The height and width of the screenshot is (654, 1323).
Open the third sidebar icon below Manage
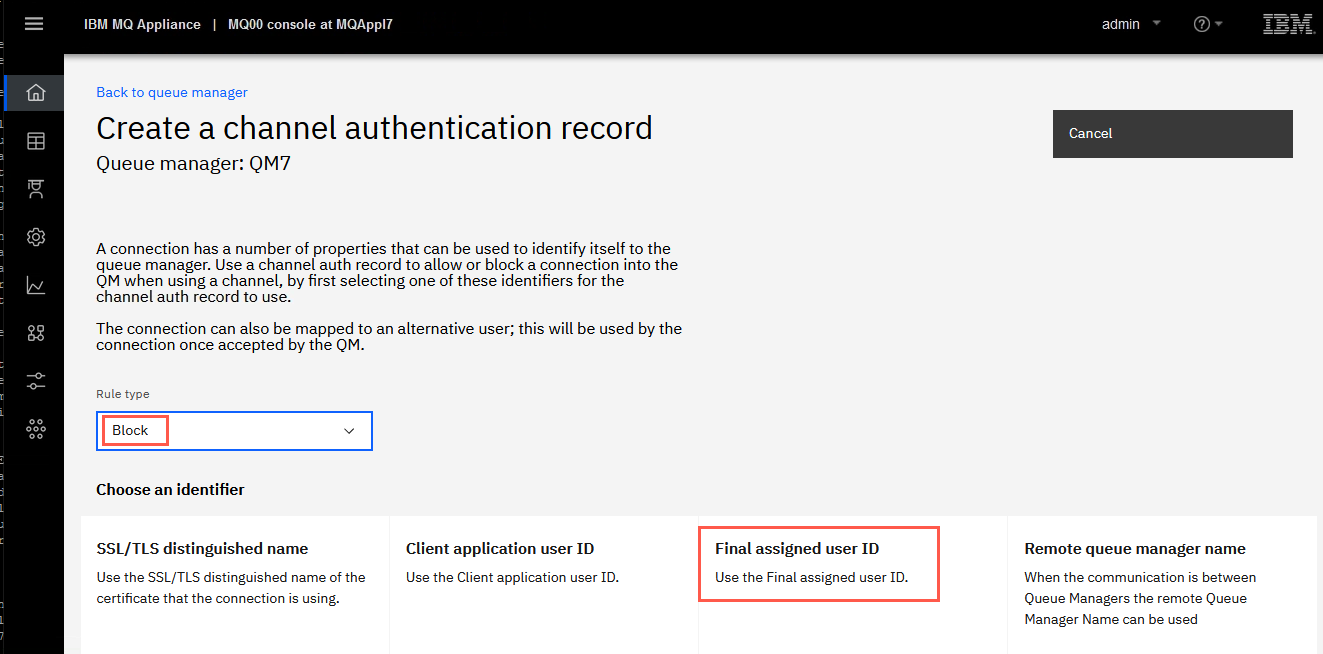pos(36,189)
